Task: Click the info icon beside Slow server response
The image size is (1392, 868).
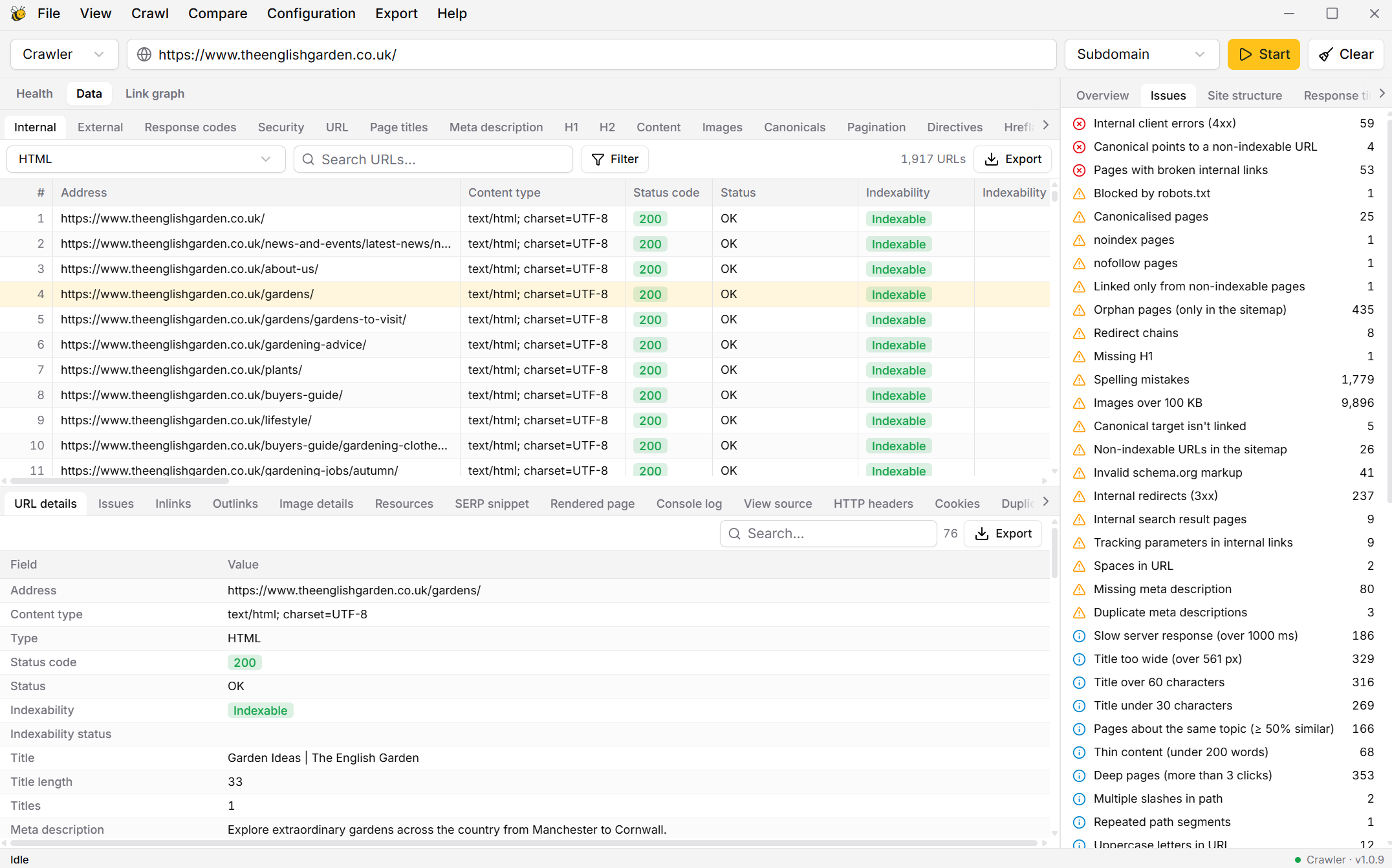Action: point(1079,636)
